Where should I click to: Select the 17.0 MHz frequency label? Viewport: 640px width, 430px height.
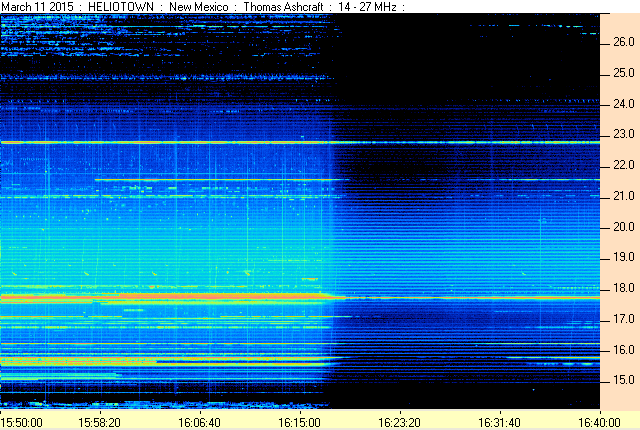[x=624, y=319]
